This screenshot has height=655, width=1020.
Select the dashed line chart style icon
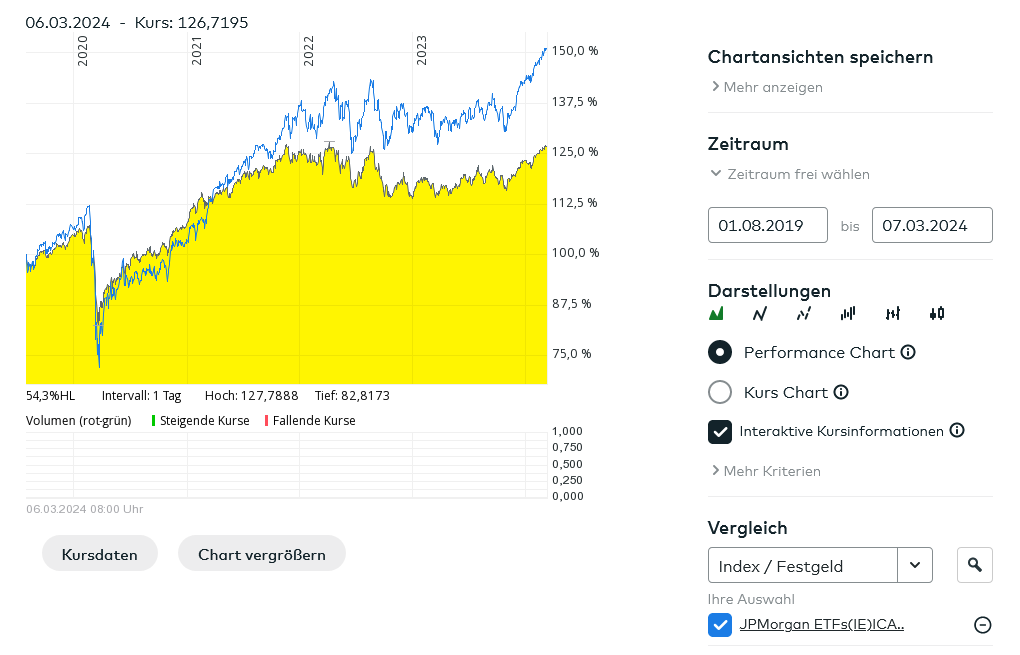point(804,314)
